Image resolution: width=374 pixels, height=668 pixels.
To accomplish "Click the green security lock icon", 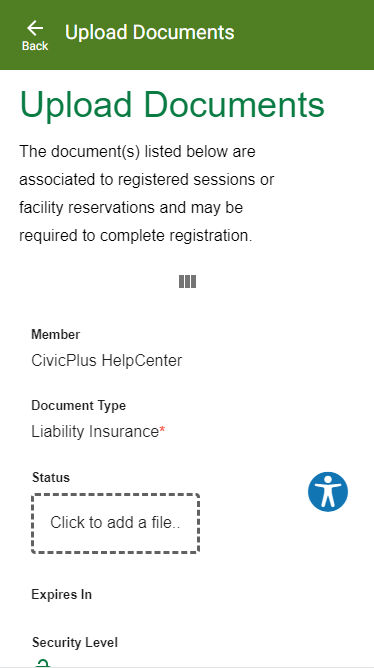I will [x=43, y=663].
